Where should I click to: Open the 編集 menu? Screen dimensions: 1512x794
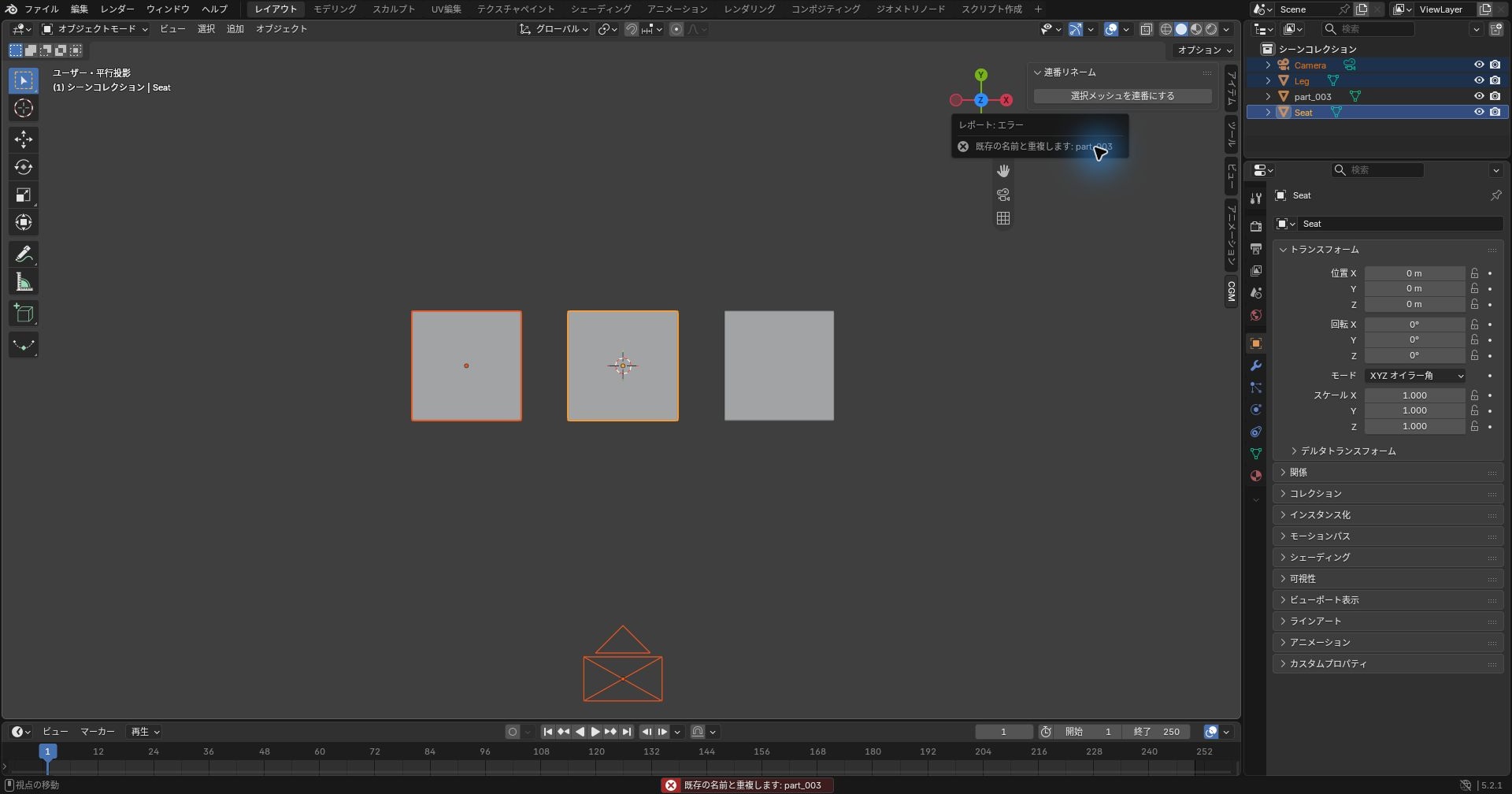coord(80,9)
